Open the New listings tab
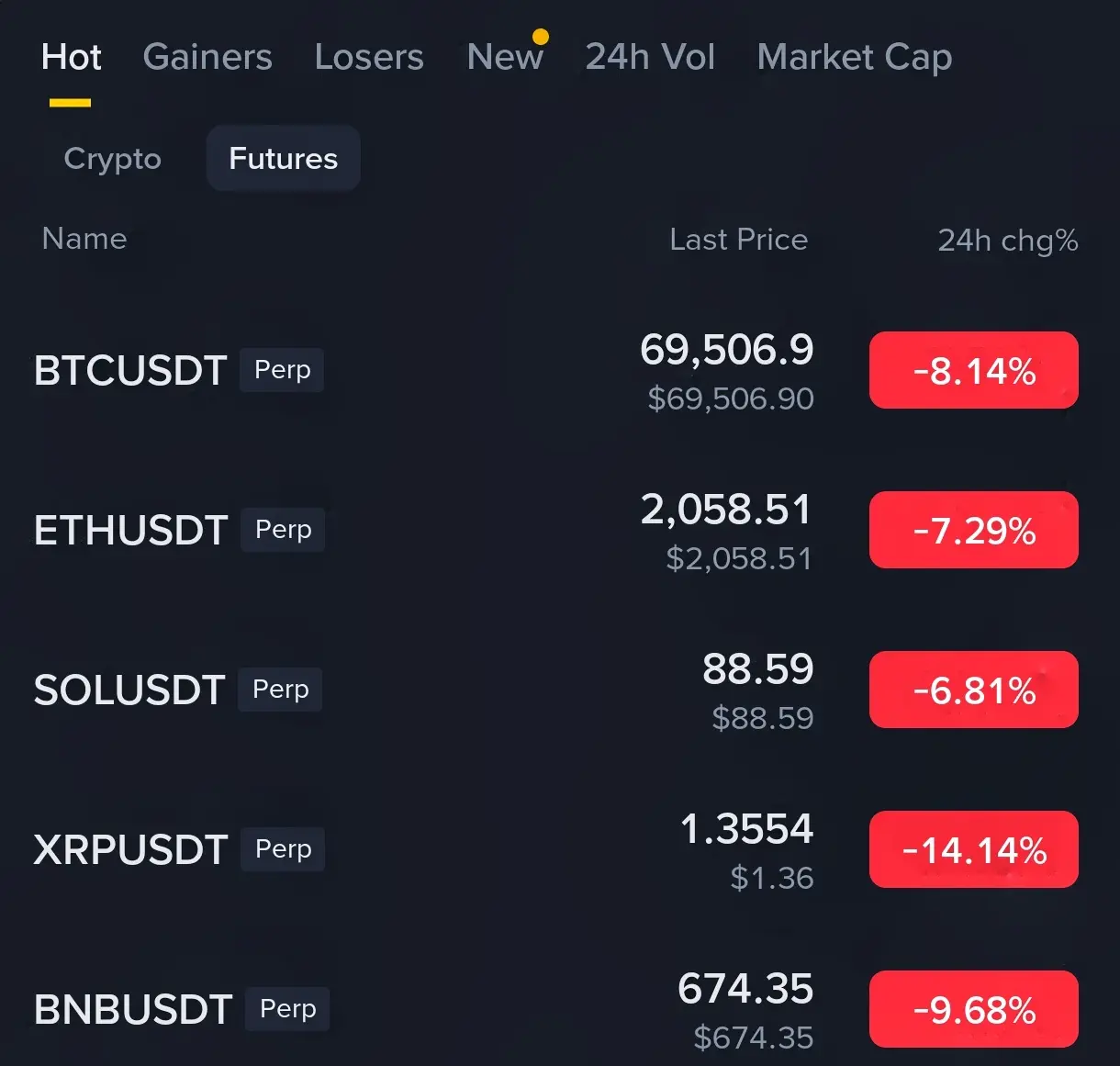The image size is (1120, 1066). tap(504, 58)
